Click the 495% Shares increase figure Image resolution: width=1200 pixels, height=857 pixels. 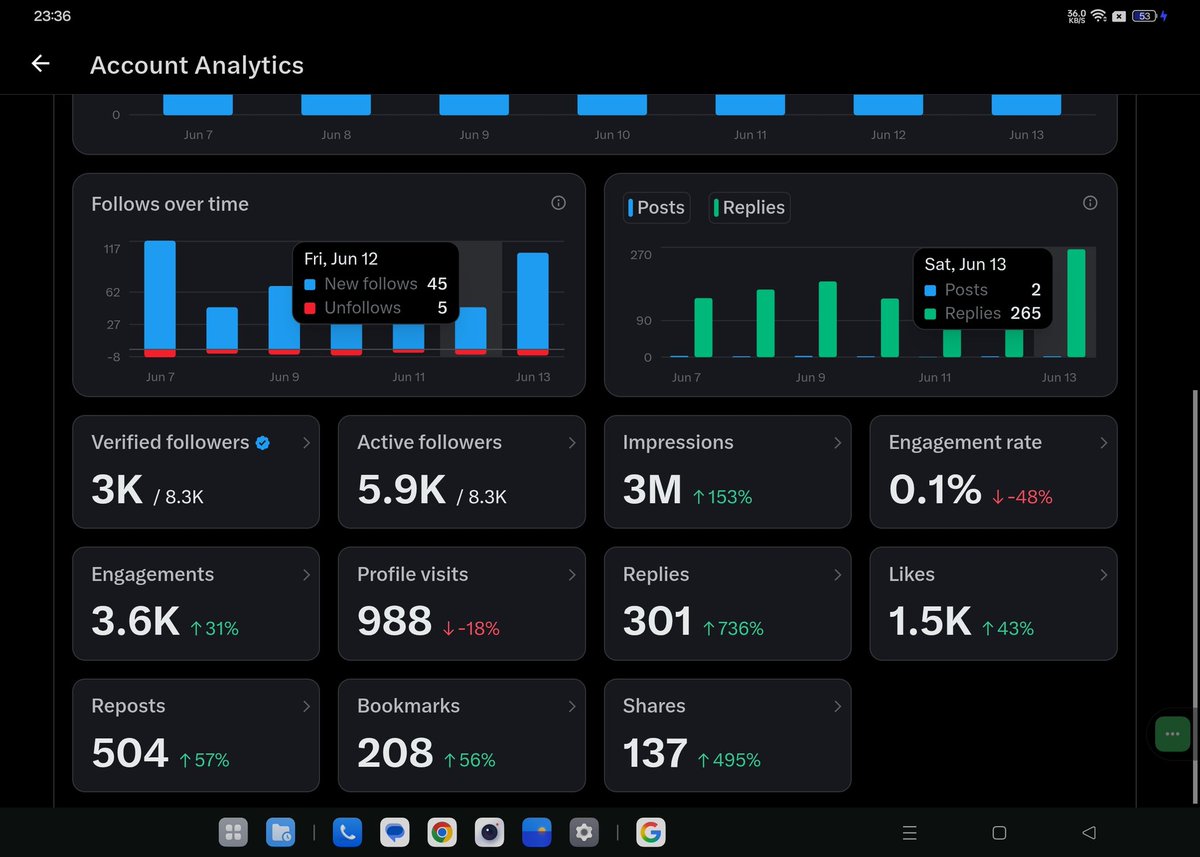coord(729,761)
